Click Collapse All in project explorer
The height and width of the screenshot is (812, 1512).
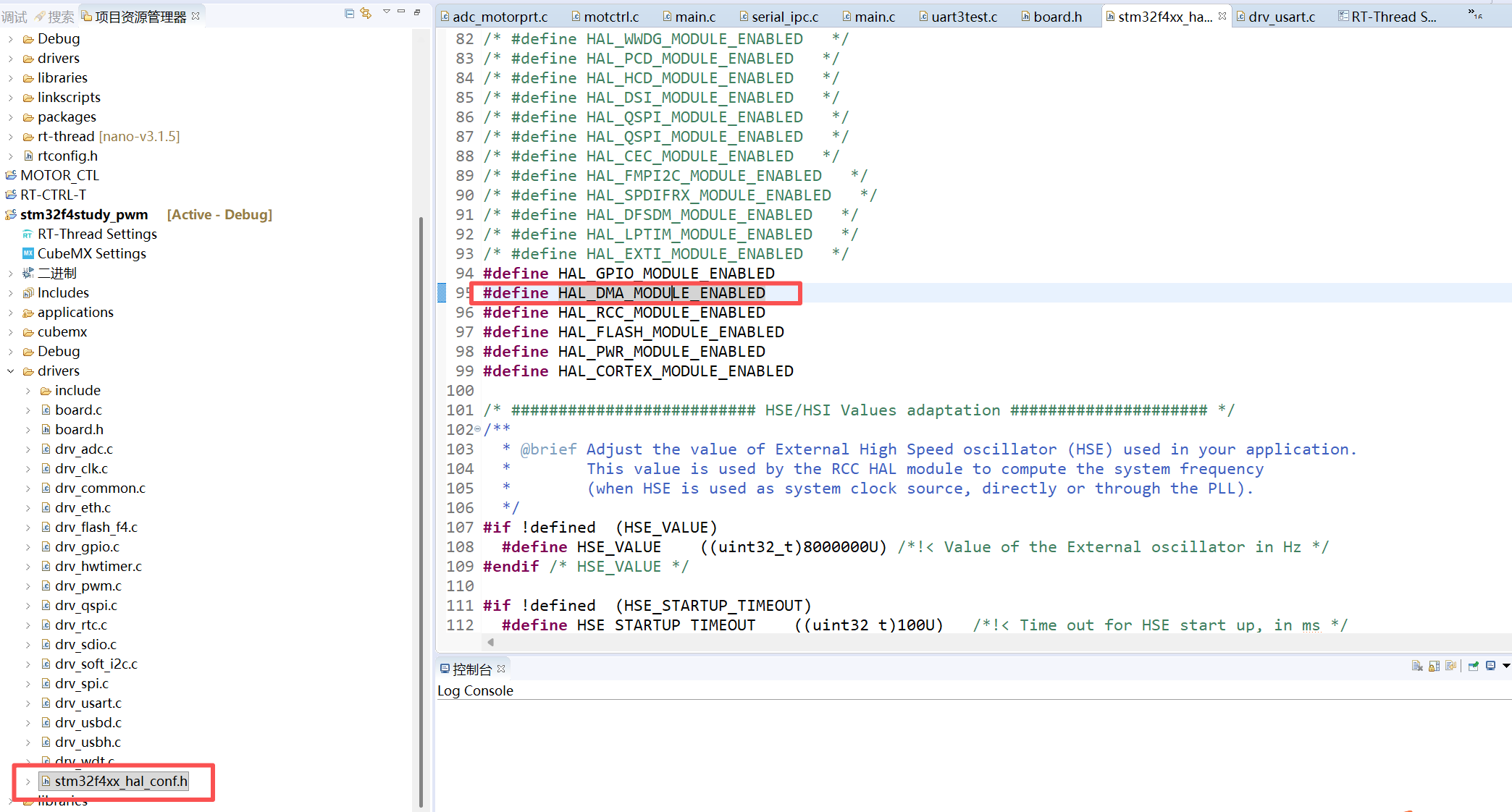[349, 13]
